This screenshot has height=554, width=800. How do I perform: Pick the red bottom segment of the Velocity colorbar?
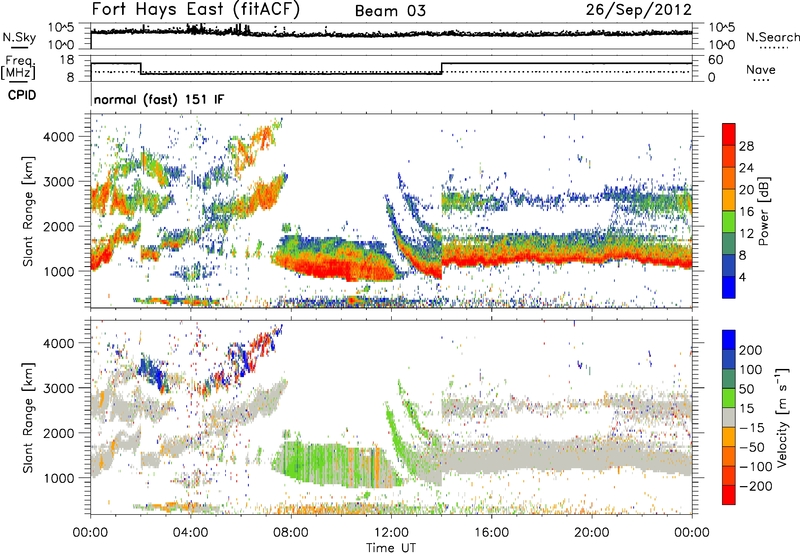pos(729,495)
